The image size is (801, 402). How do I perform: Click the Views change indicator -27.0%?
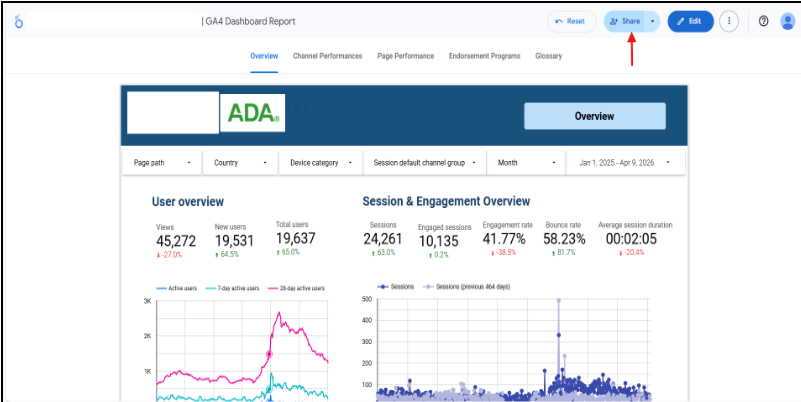(170, 255)
